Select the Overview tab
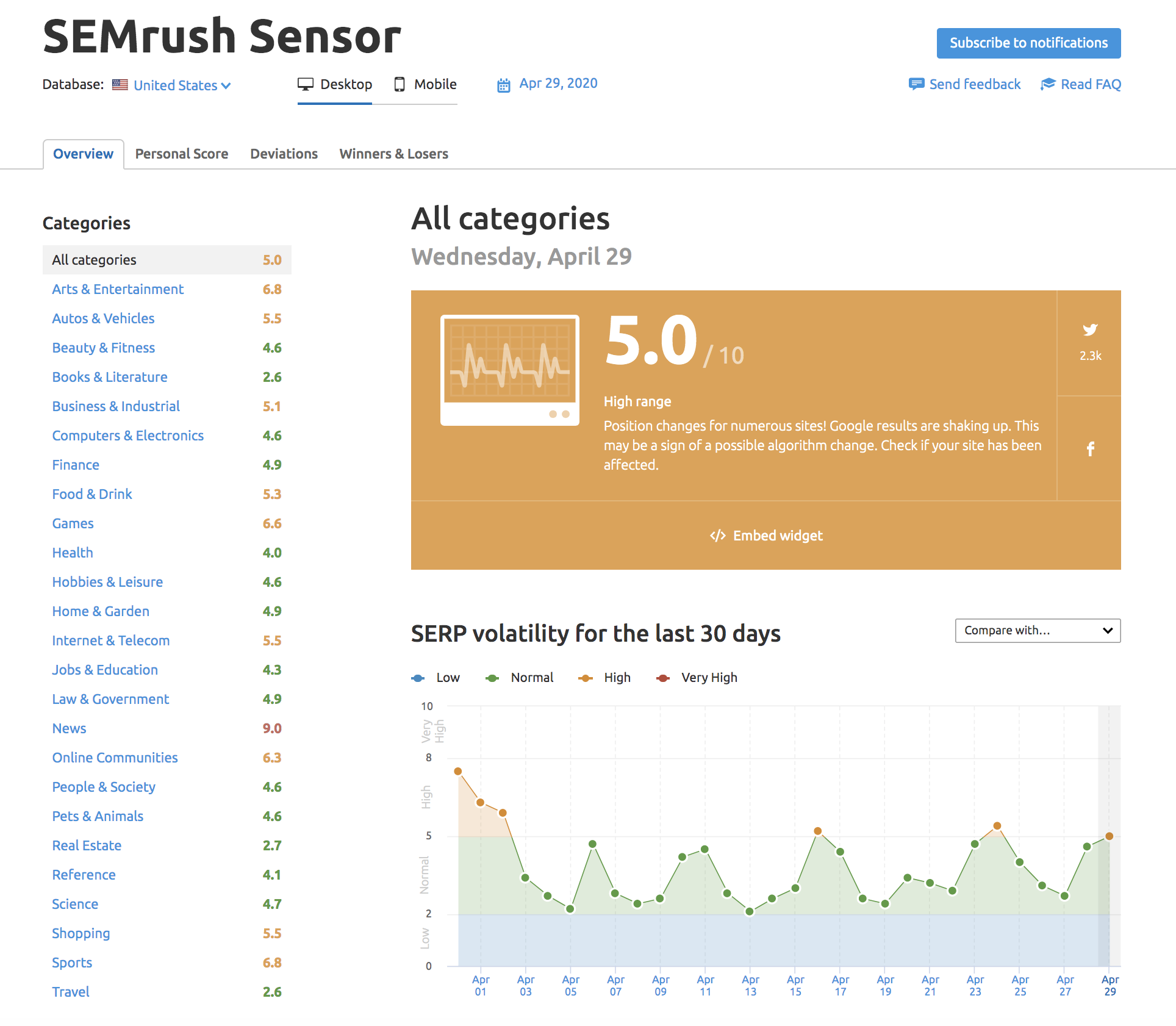This screenshot has width=1176, height=1026. point(84,154)
